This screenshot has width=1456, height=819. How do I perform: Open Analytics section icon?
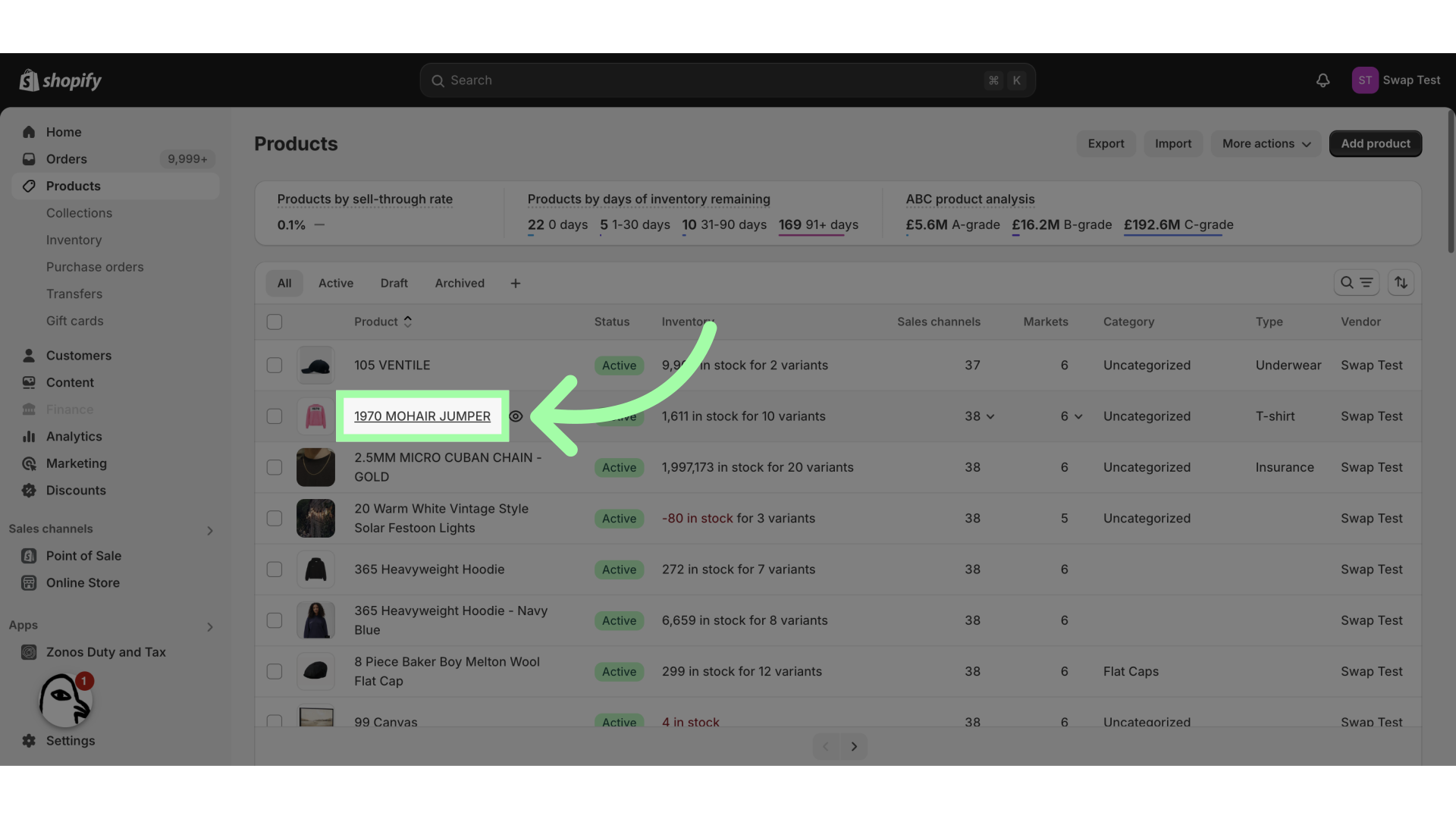29,436
